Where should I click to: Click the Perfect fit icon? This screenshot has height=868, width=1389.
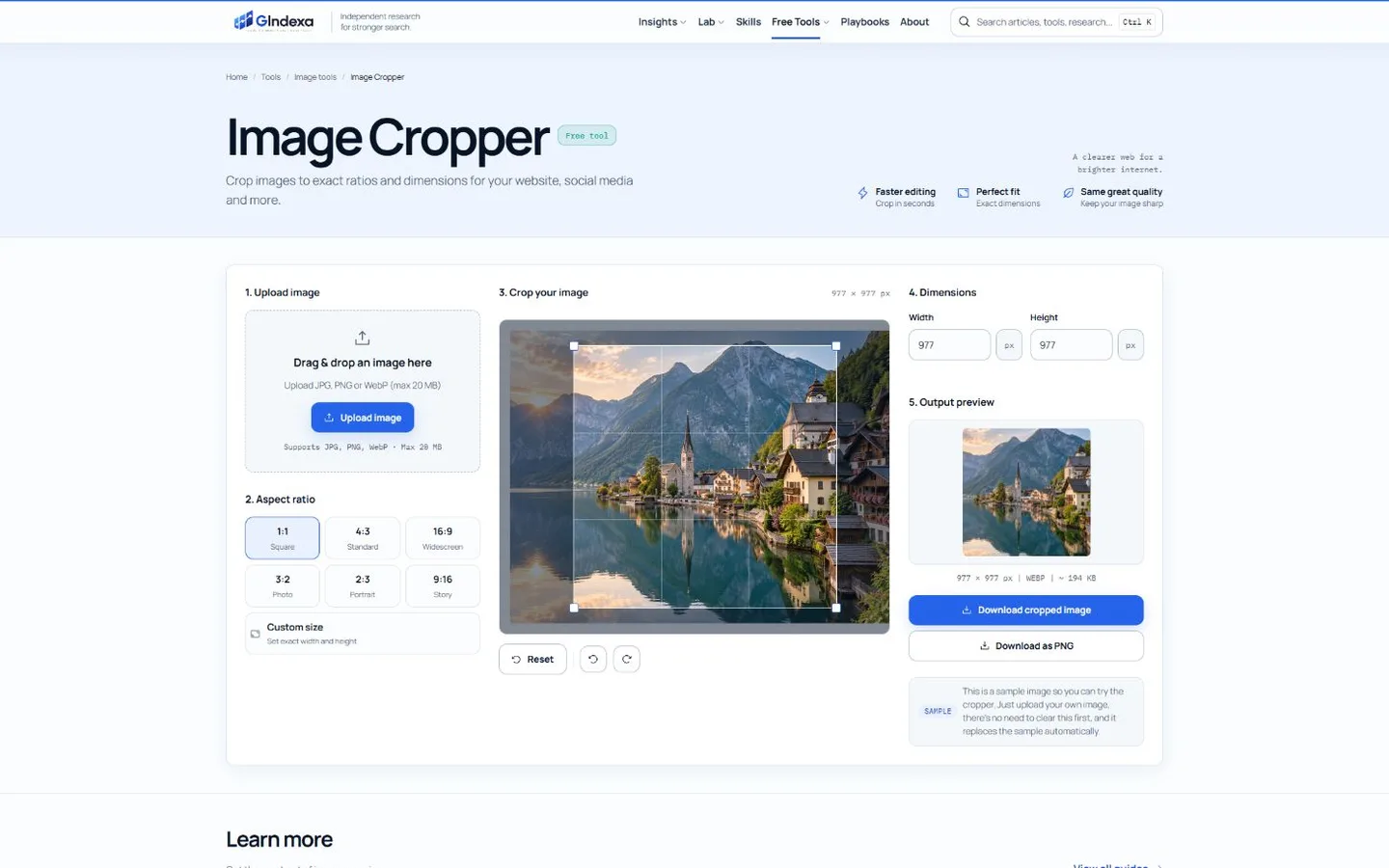(x=963, y=193)
